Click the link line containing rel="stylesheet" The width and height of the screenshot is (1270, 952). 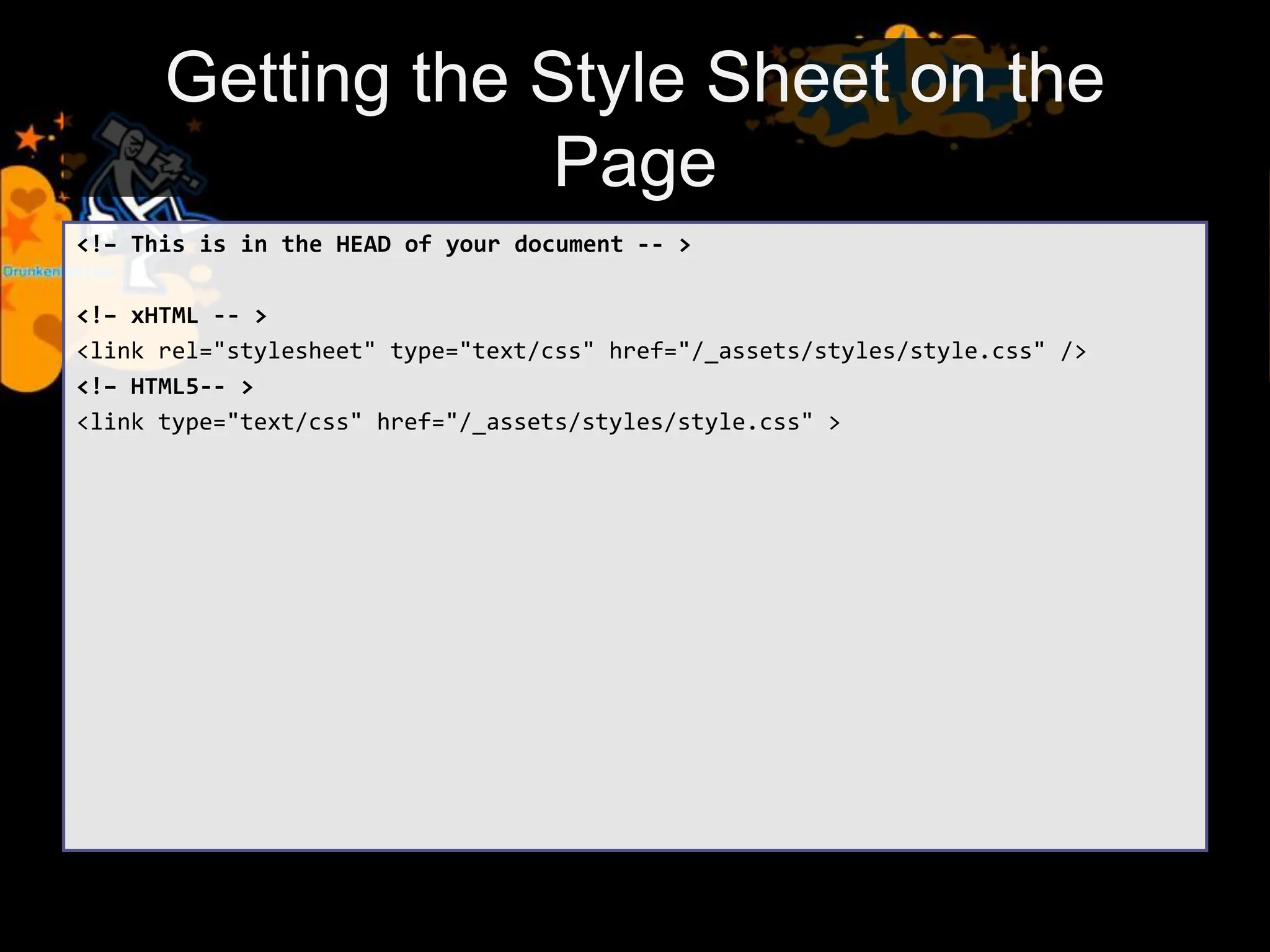[581, 351]
